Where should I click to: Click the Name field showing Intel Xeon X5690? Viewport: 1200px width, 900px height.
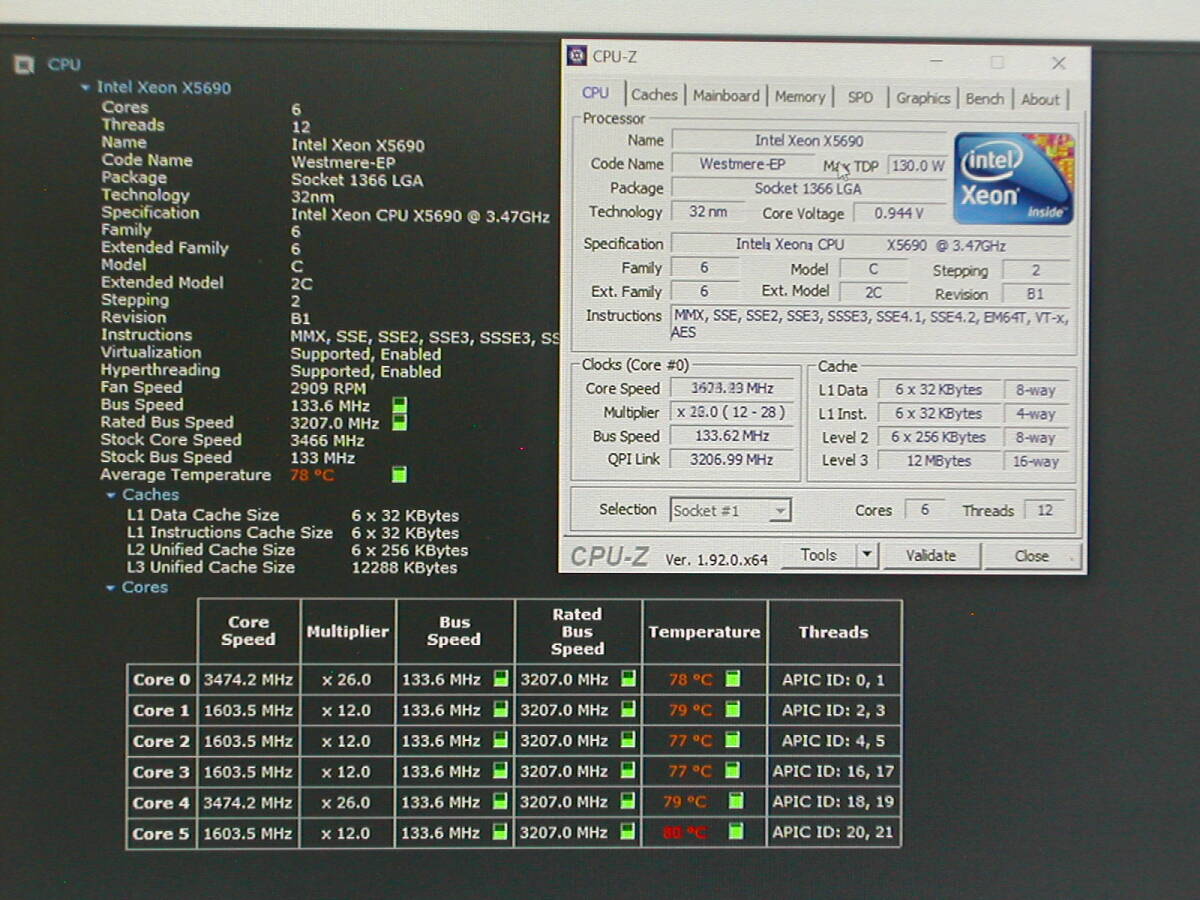[x=809, y=141]
